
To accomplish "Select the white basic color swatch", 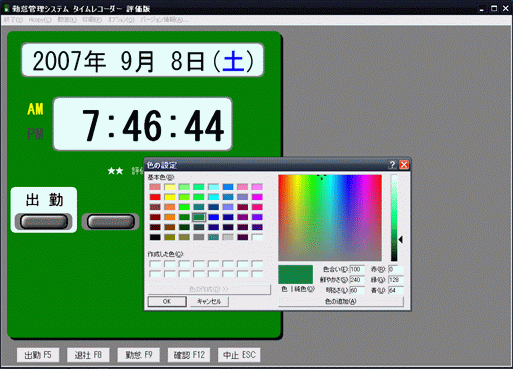I will coord(257,237).
